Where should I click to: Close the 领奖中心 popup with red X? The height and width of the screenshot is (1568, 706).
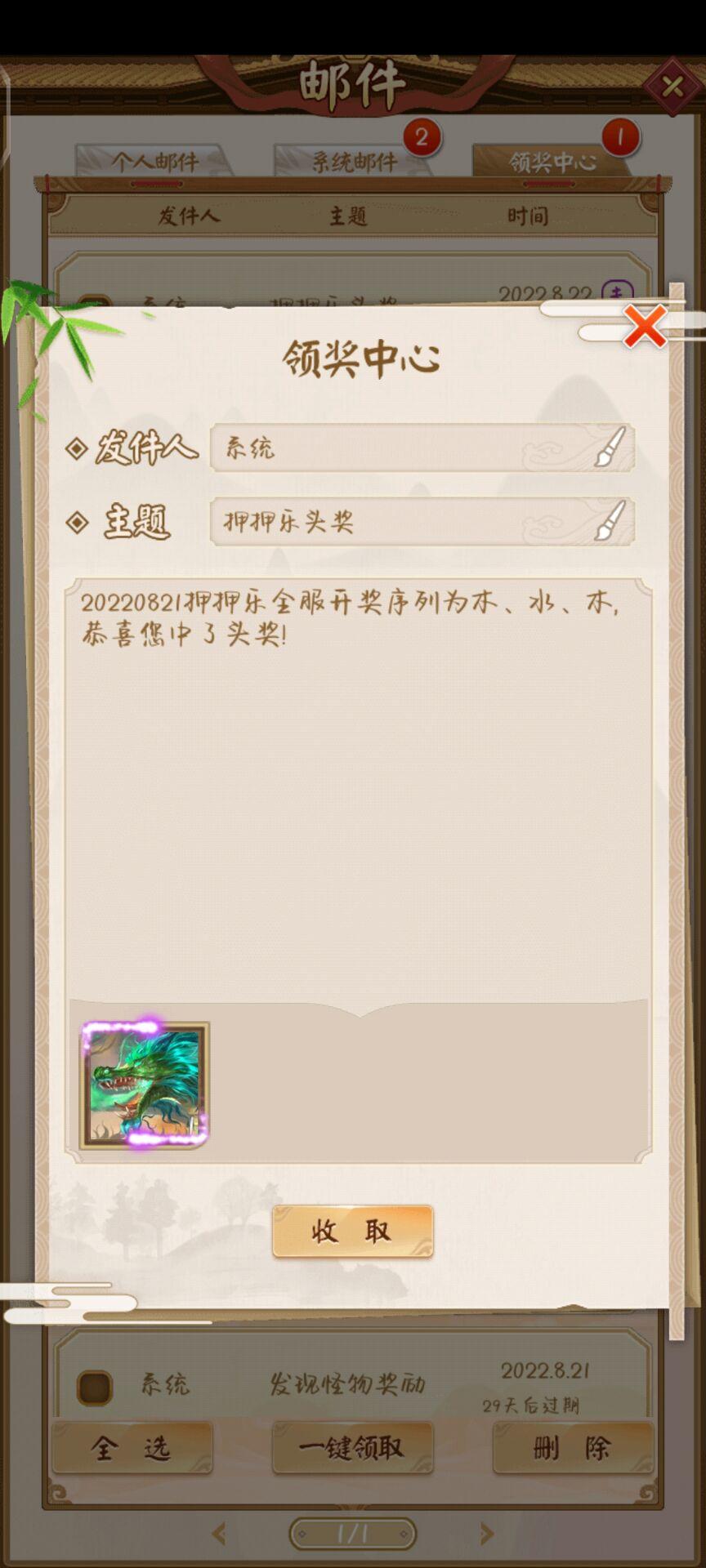tap(646, 327)
